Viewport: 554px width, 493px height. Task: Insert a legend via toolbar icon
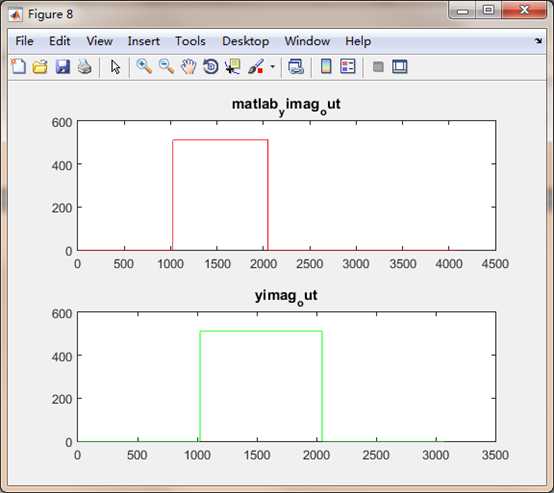348,66
